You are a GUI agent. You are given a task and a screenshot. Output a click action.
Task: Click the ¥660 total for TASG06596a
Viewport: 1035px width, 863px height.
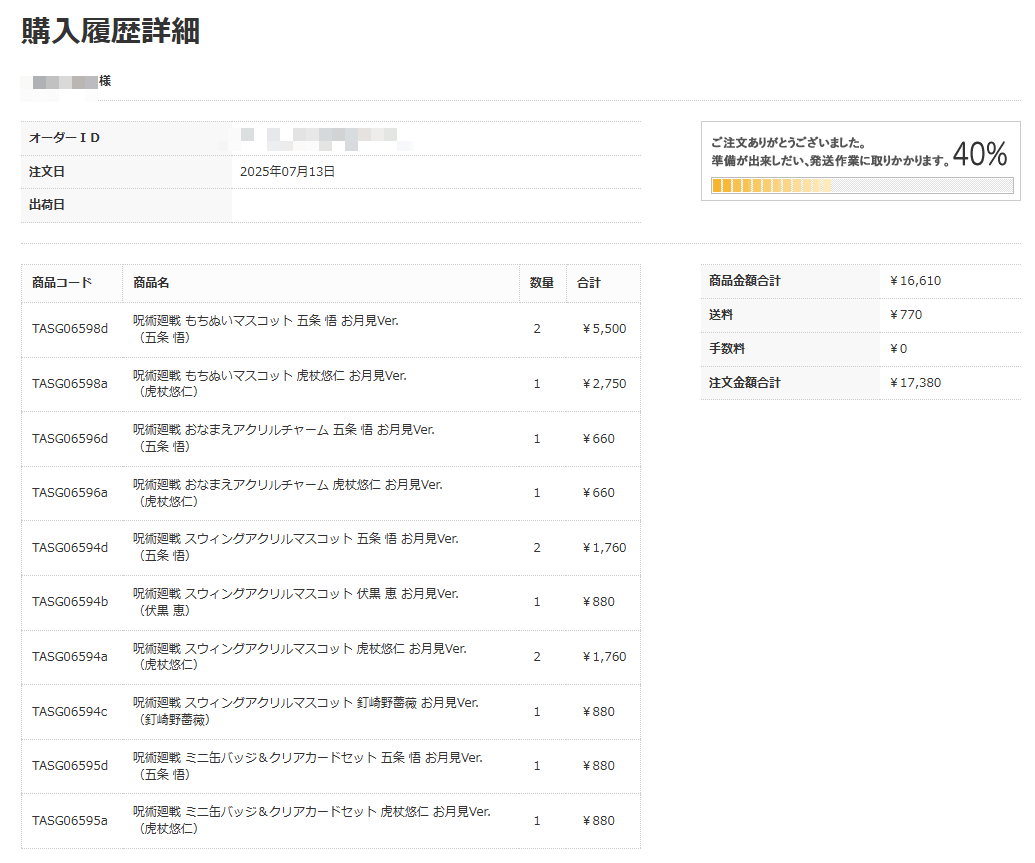click(599, 493)
